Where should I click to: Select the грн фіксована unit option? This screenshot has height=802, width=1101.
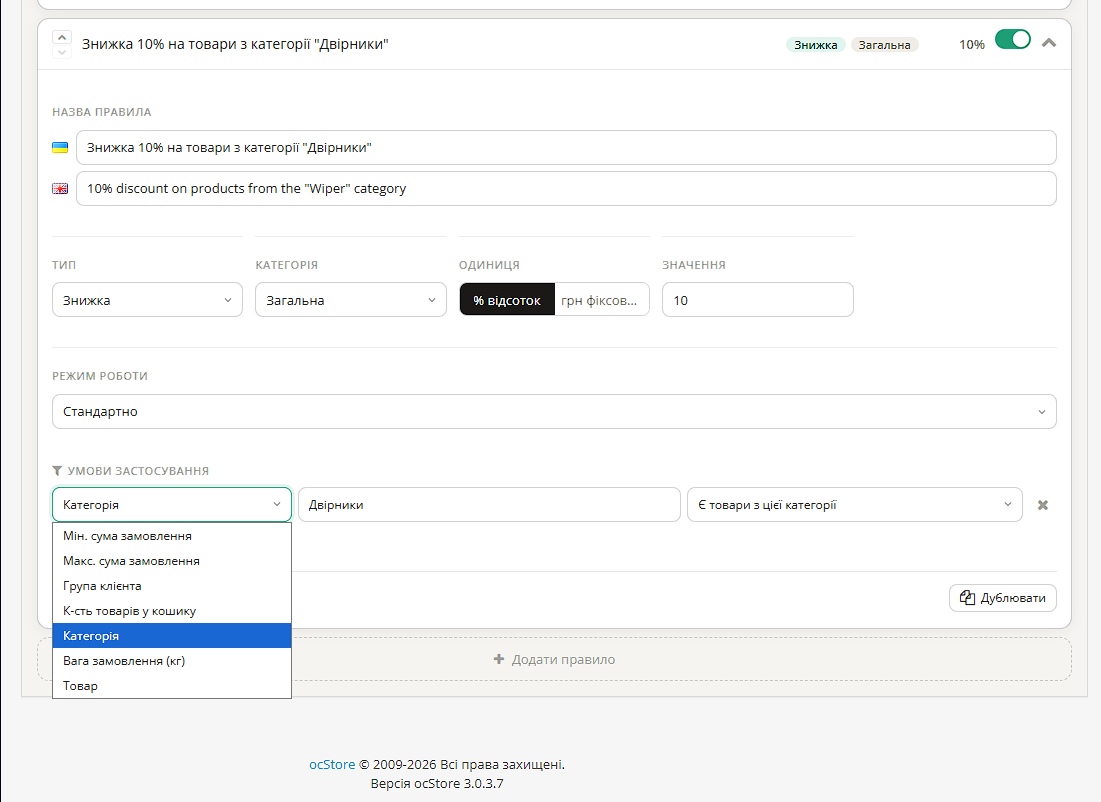(x=602, y=300)
